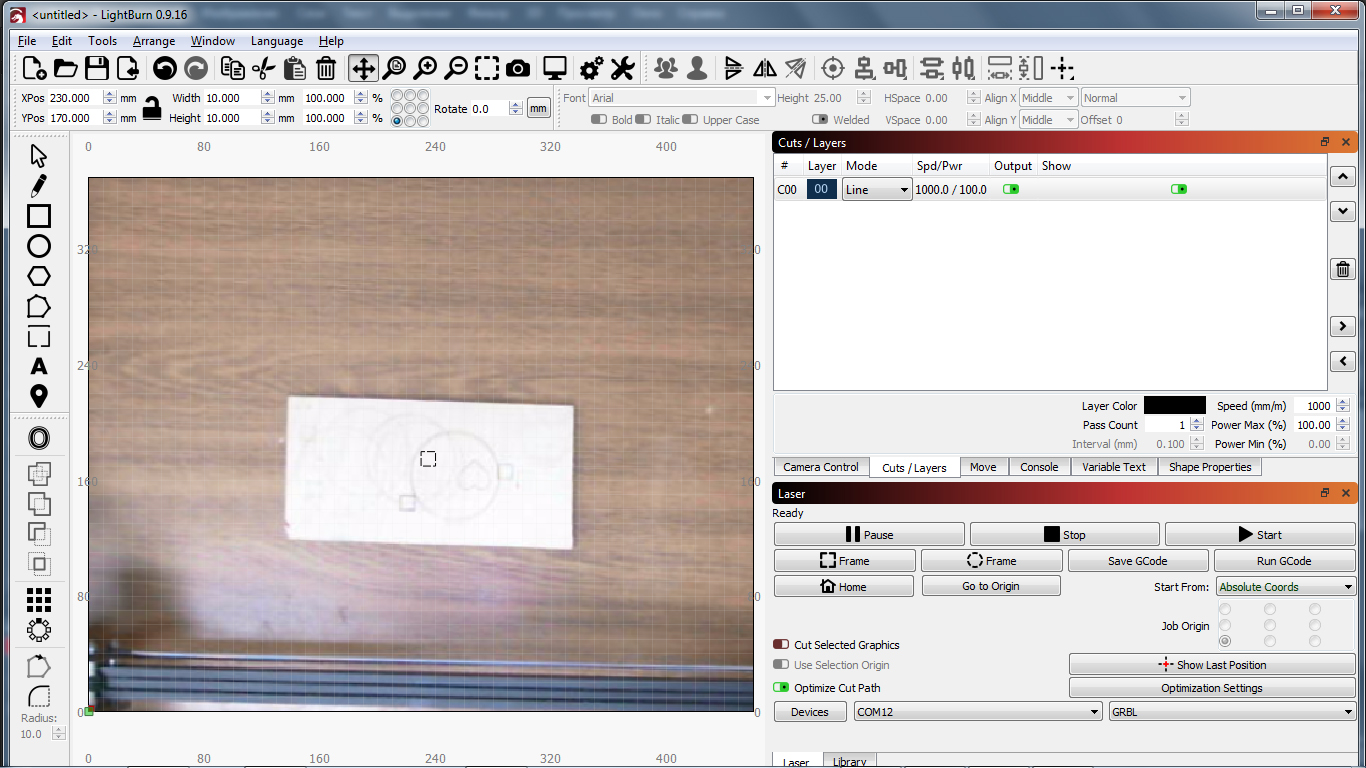Switch to the Console tab

1039,467
